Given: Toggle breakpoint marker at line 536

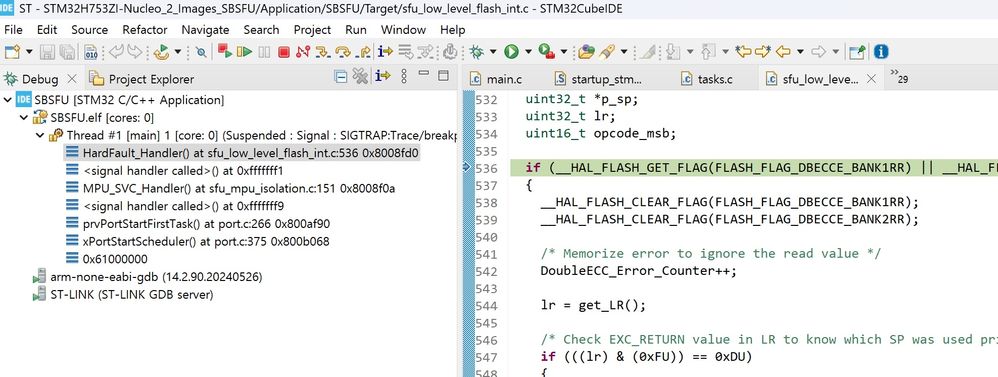Looking at the screenshot, I should point(468,167).
